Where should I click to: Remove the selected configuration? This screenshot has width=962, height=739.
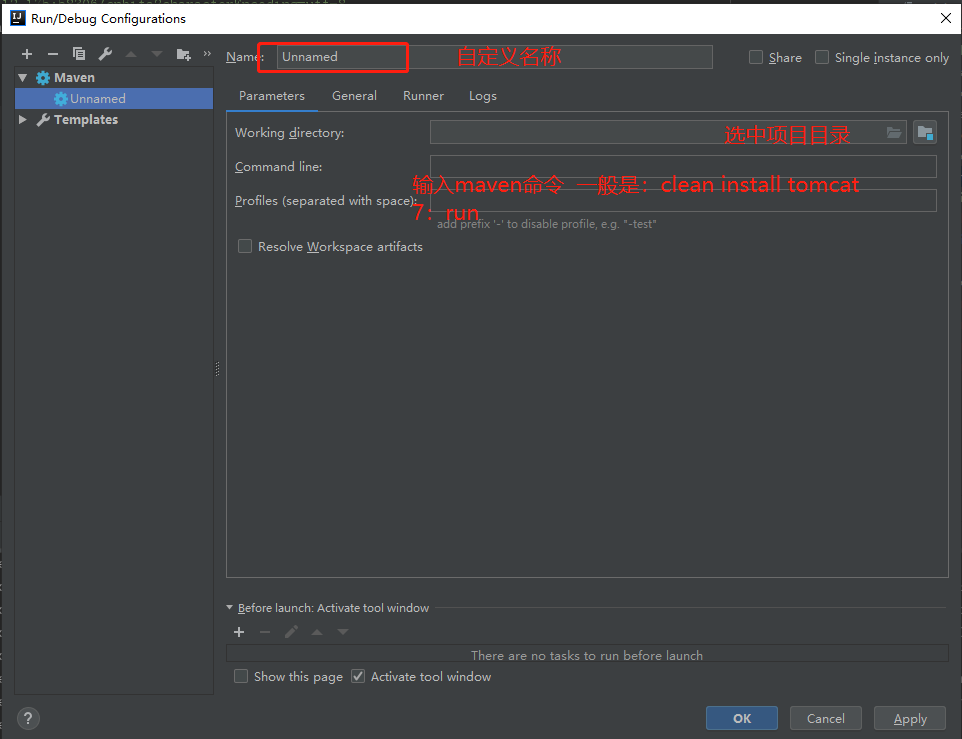tap(53, 54)
